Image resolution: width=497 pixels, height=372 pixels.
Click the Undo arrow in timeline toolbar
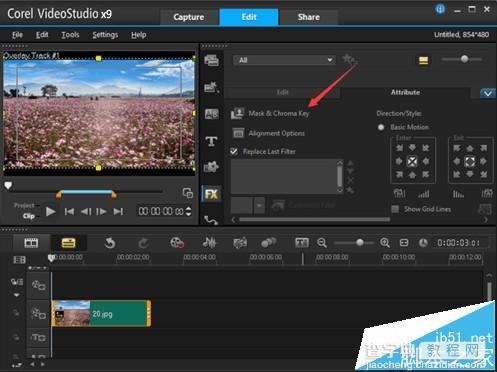click(x=110, y=243)
